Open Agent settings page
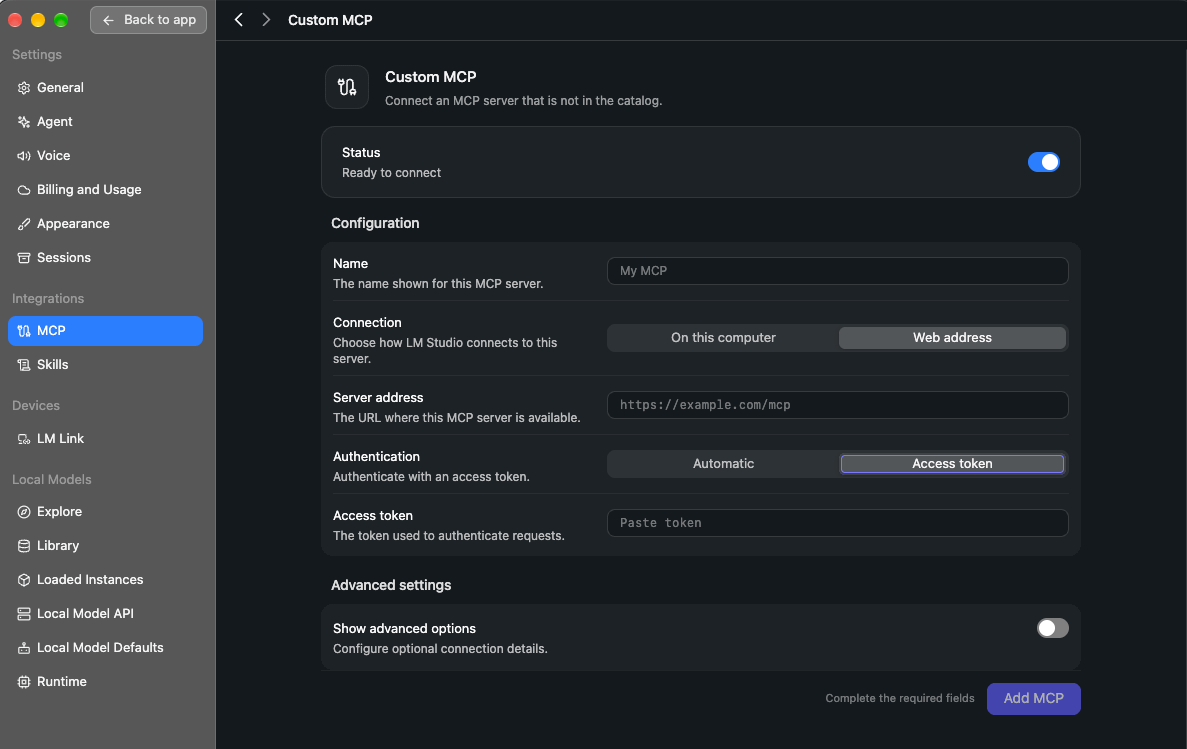The height and width of the screenshot is (749, 1187). 105,122
